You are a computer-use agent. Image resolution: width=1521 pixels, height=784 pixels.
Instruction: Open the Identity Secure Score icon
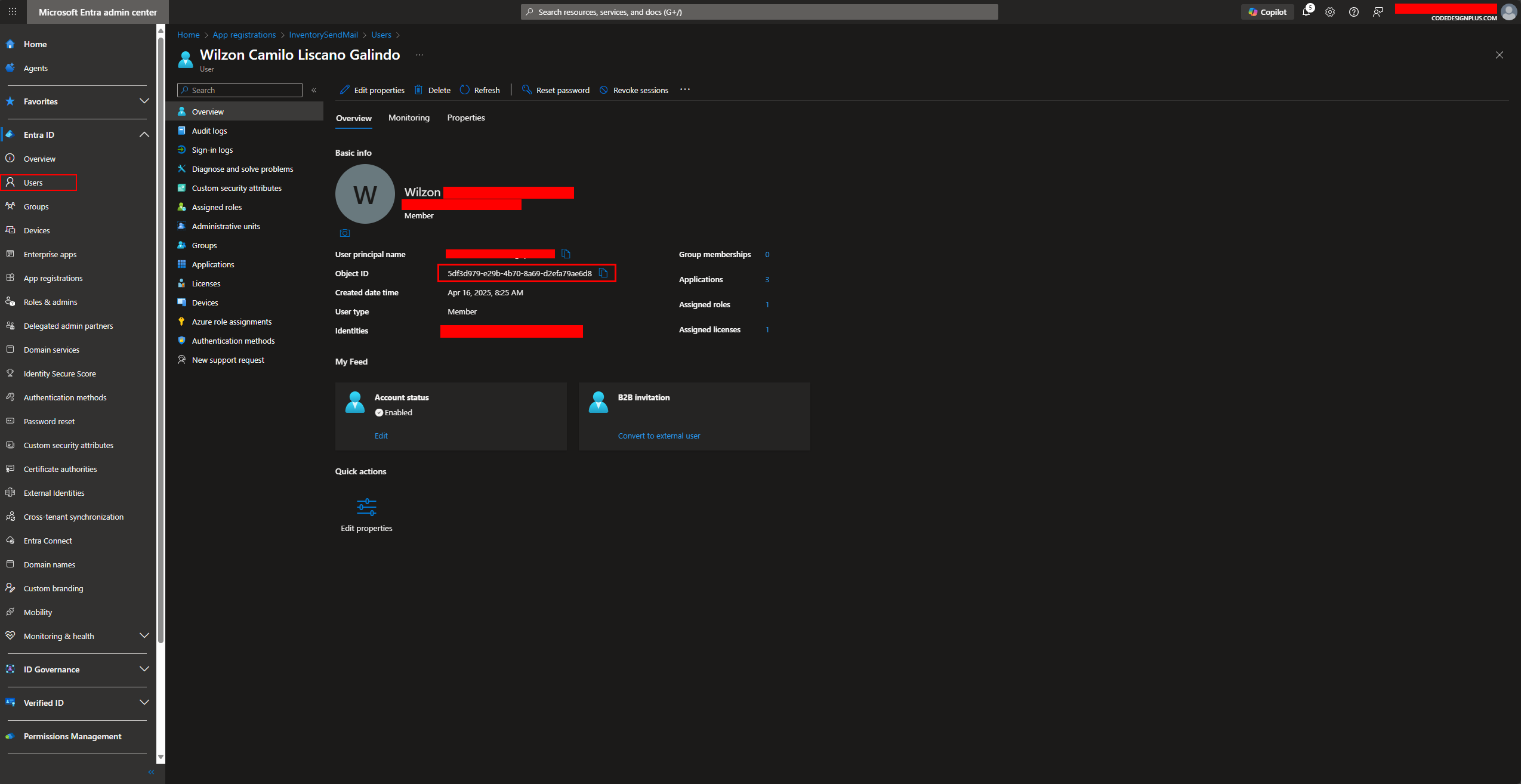[x=10, y=374]
